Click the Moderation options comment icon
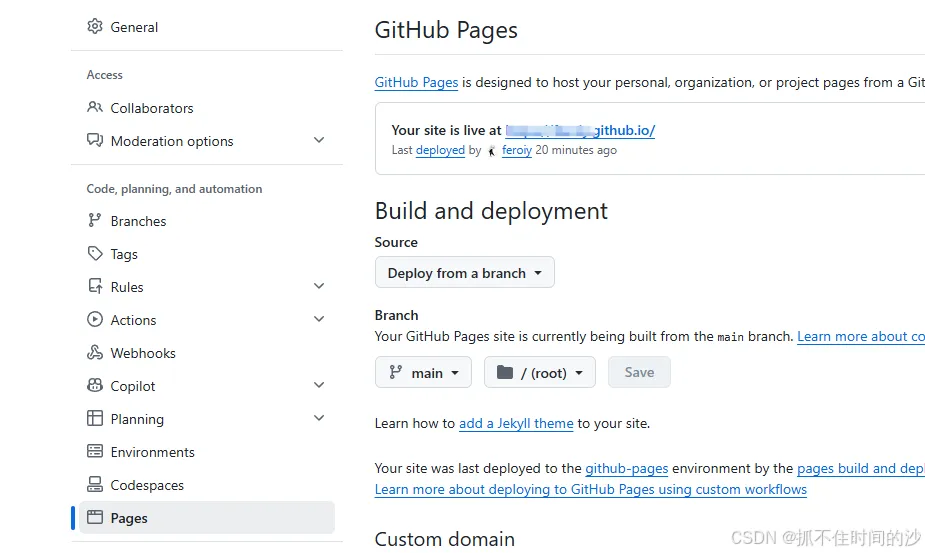 coord(94,140)
